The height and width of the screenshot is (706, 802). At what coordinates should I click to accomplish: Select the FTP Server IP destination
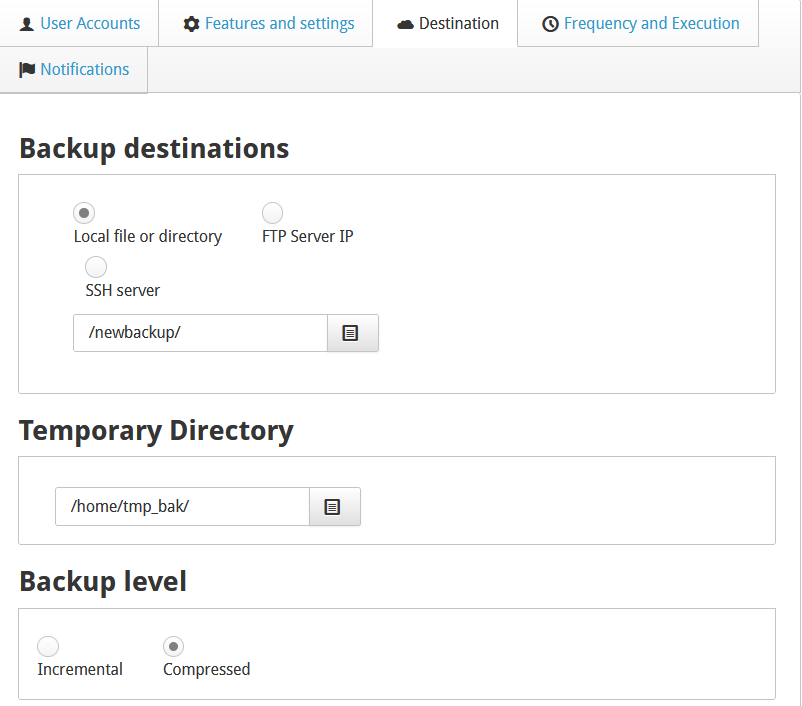(x=272, y=212)
